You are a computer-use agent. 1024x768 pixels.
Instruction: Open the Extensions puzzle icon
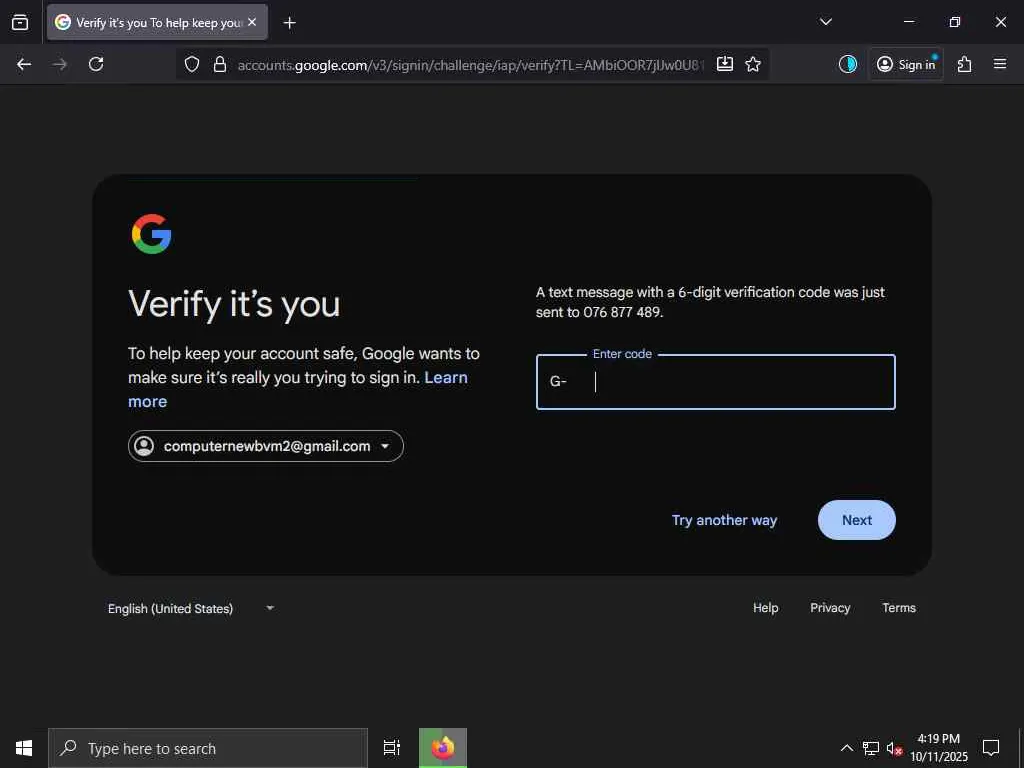point(965,64)
